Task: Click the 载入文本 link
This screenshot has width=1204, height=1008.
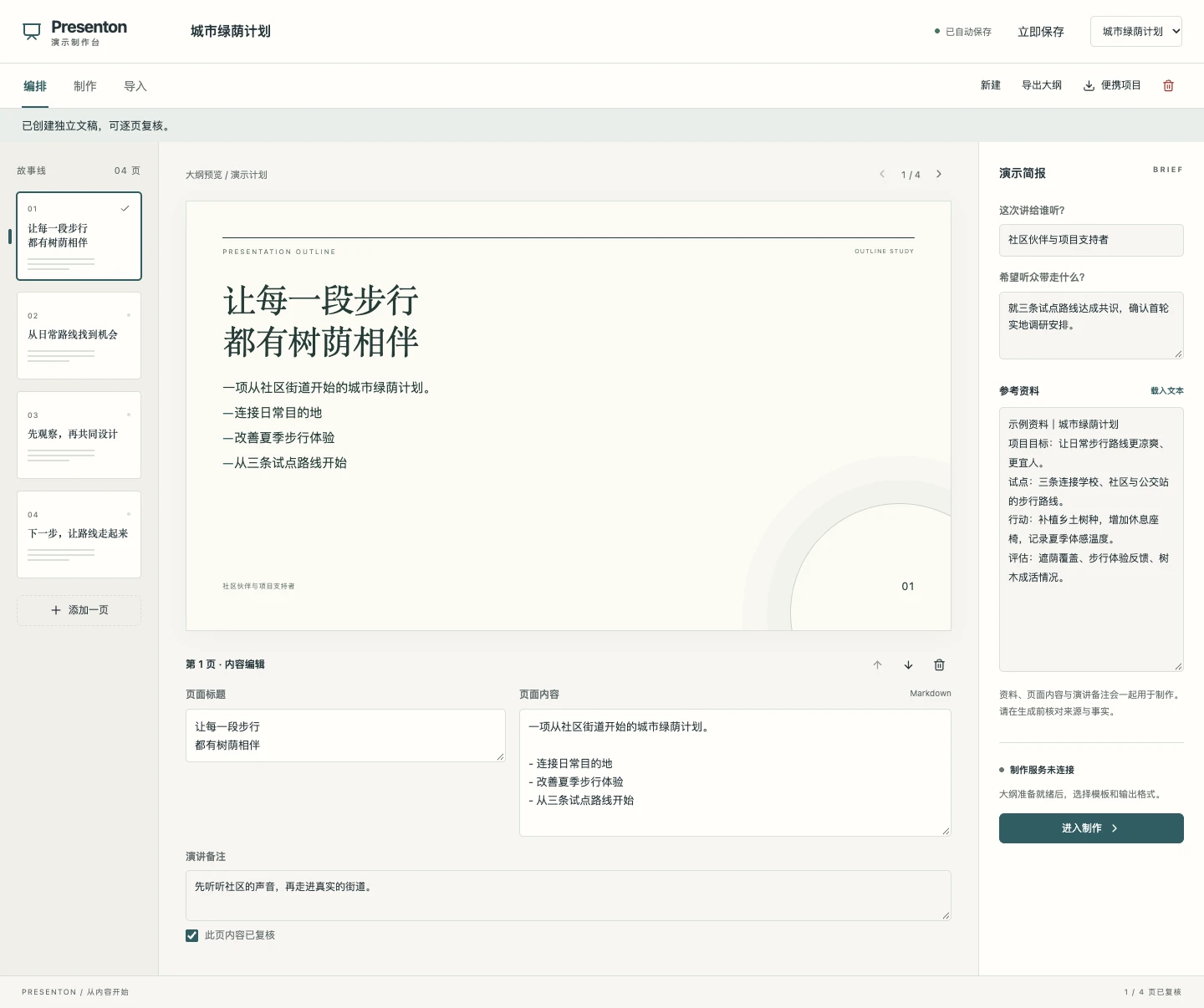Action: (1167, 391)
